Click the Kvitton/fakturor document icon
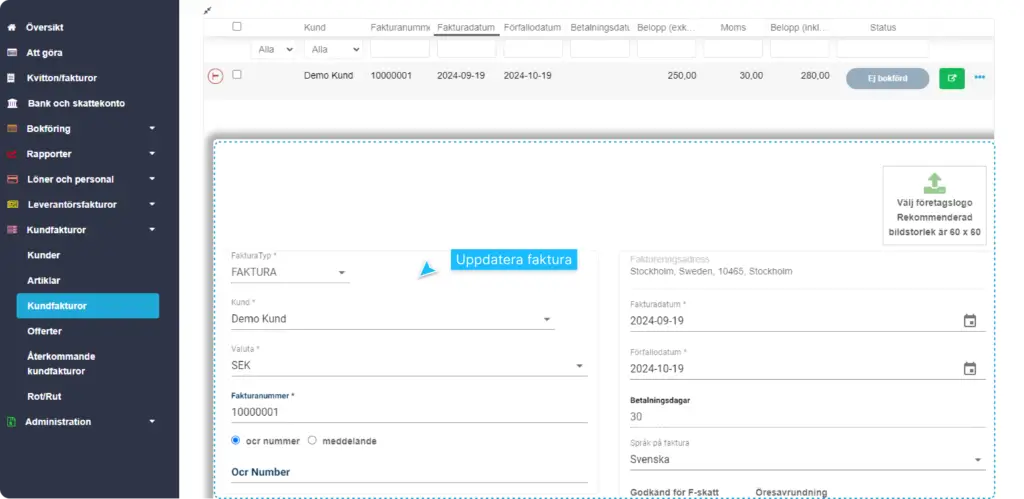 (11, 78)
